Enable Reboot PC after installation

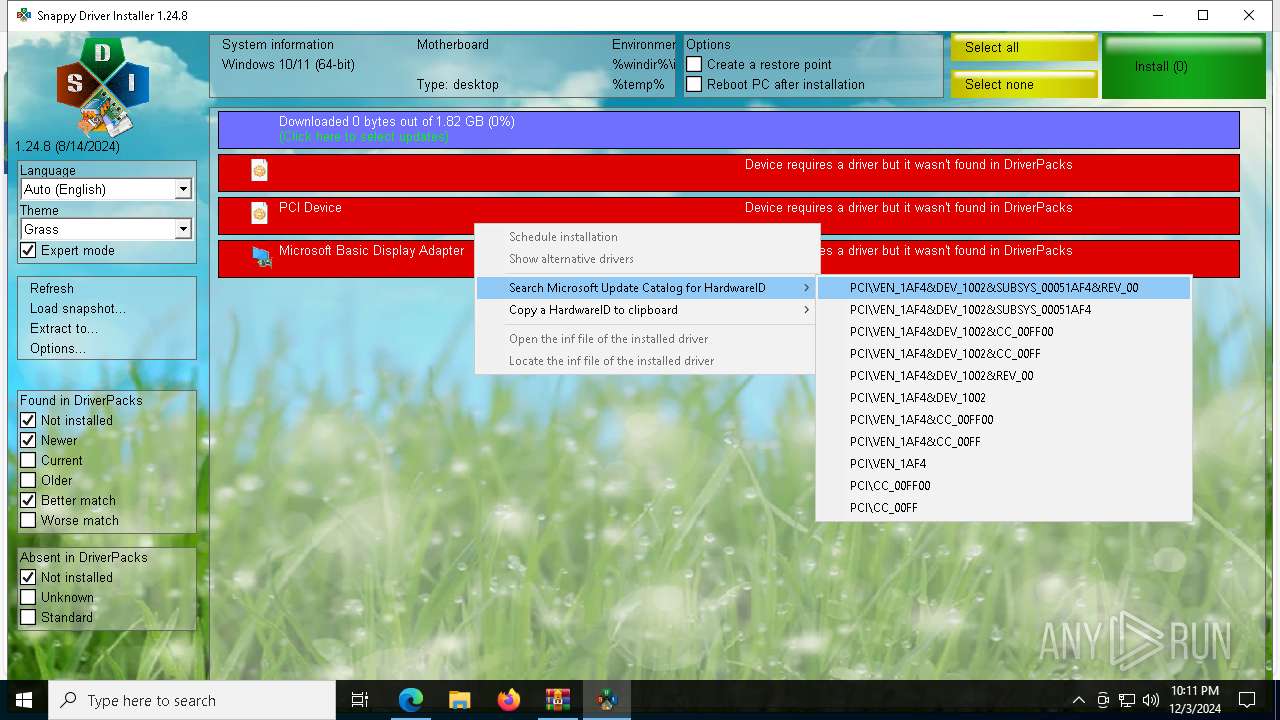[694, 84]
